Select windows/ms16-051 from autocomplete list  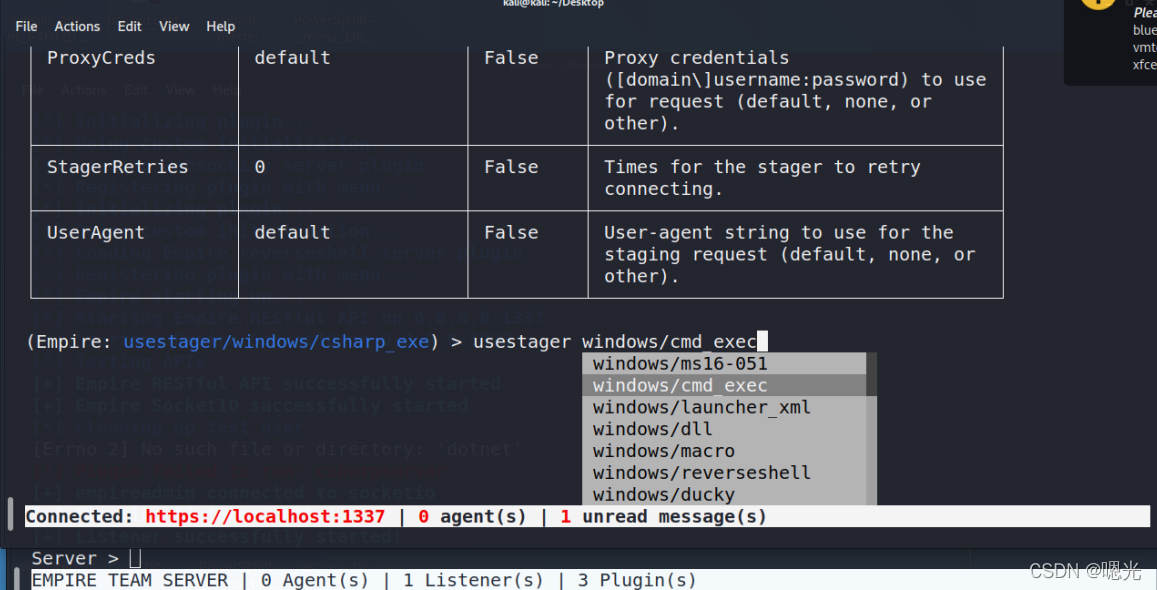pos(680,364)
